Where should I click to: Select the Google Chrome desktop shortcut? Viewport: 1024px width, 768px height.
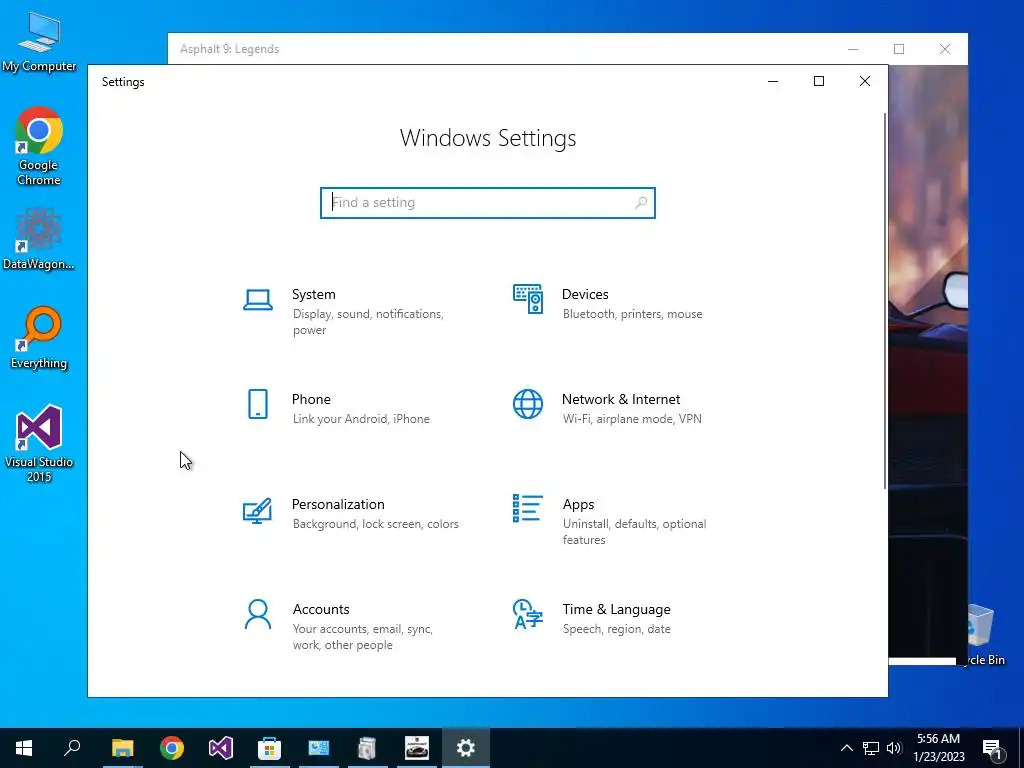[39, 146]
